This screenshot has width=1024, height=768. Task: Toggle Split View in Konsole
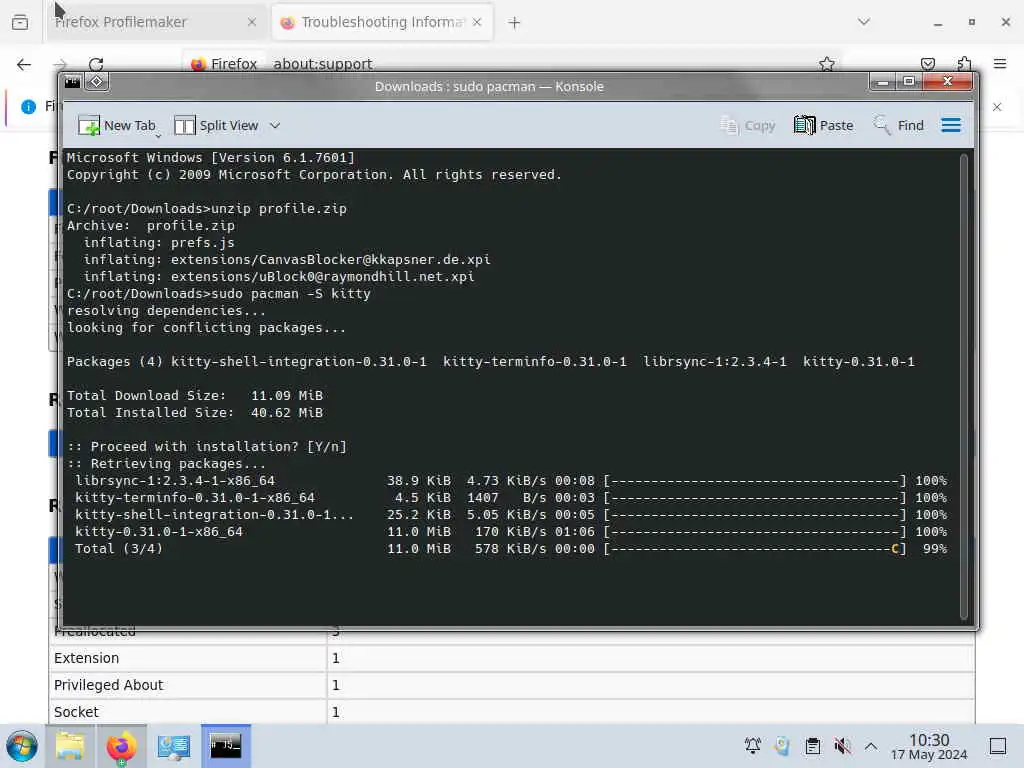point(217,125)
